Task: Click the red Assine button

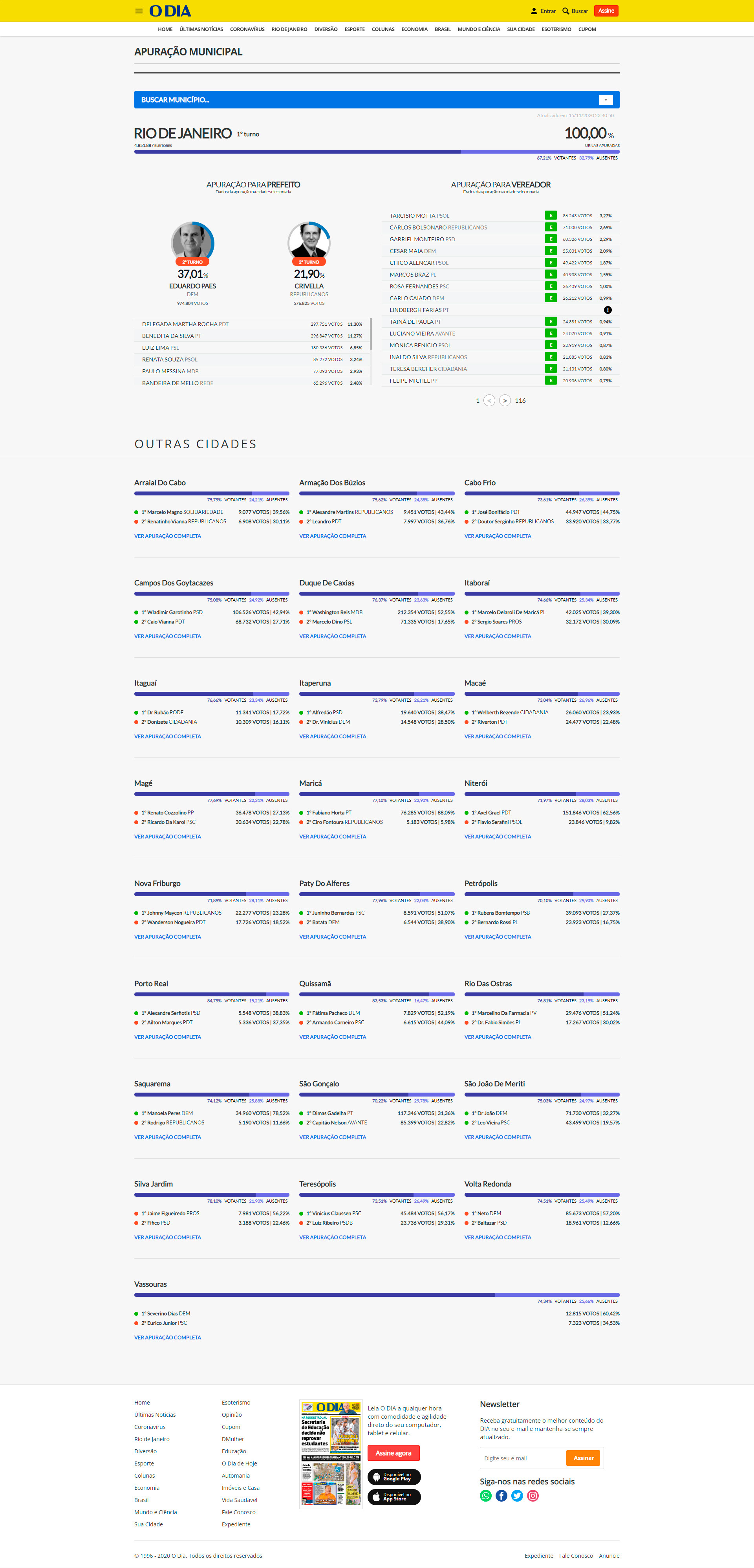Action: (x=606, y=11)
